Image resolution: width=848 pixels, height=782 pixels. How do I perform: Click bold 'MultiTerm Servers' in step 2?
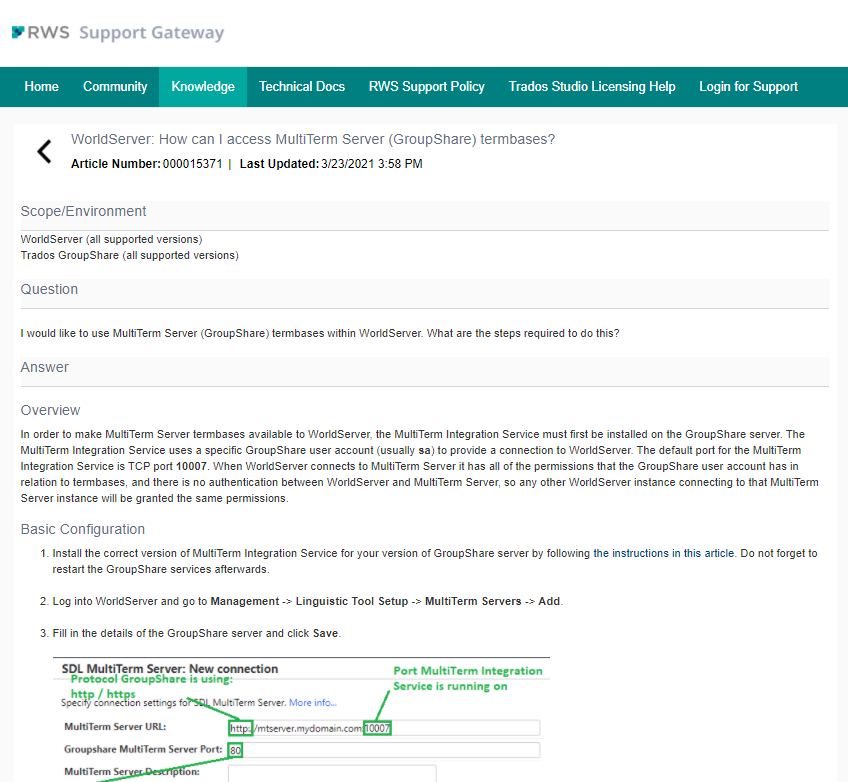pyautogui.click(x=473, y=601)
